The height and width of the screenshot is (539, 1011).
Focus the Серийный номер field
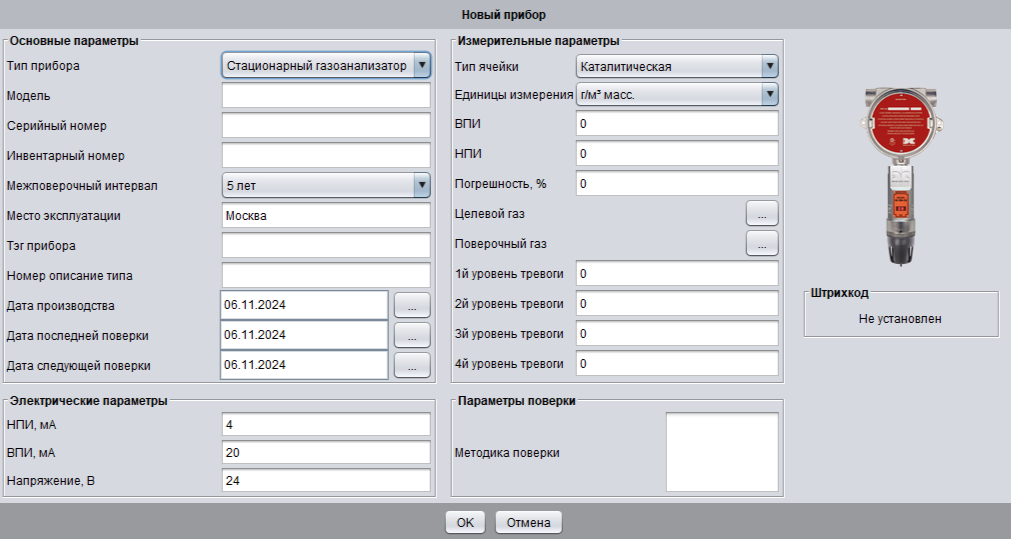tap(325, 126)
